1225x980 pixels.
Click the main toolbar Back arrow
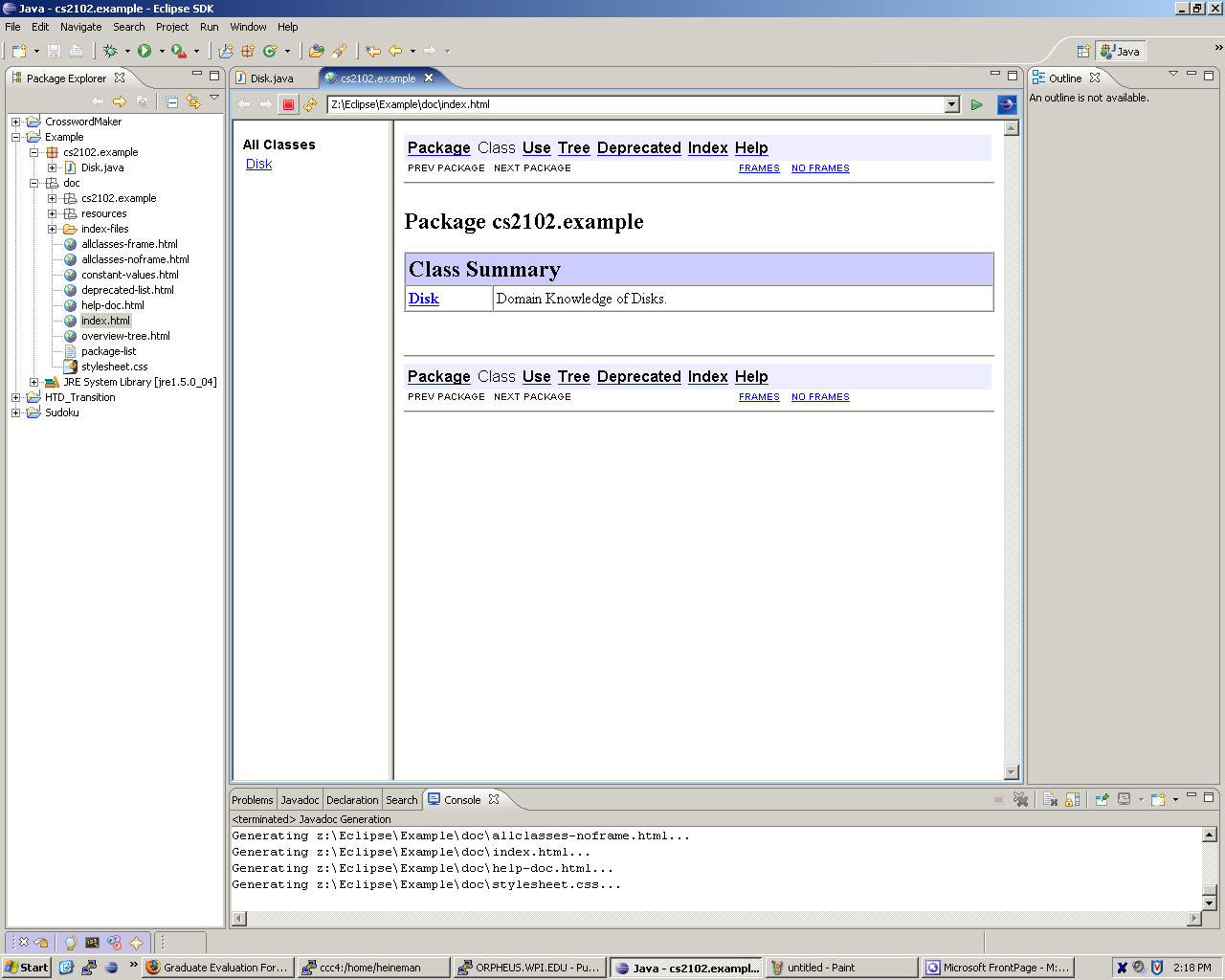(x=395, y=51)
